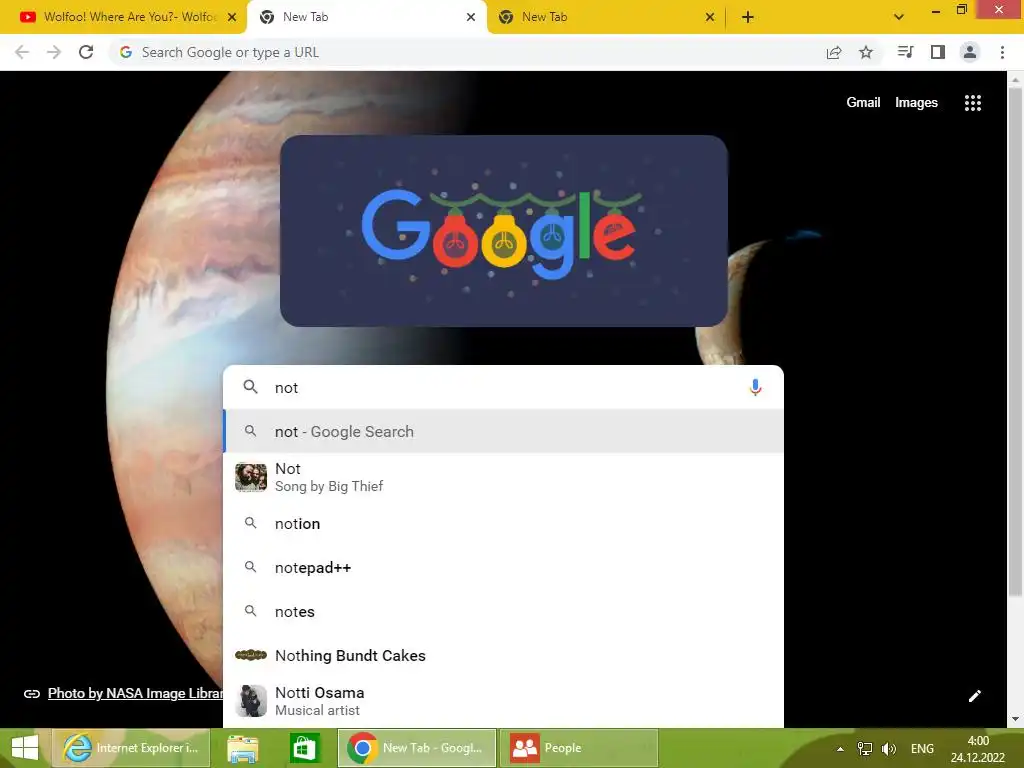The image size is (1024, 768).
Task: Click the scrollbar down arrow
Action: click(1015, 720)
